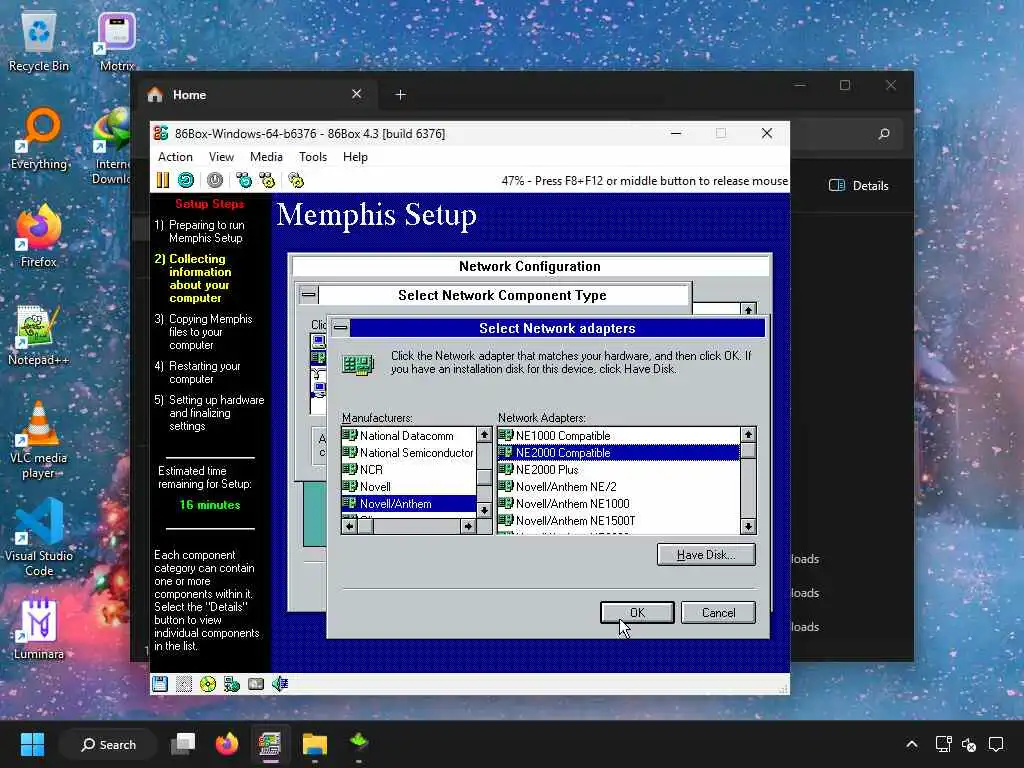Click Details button in File Explorer
1024x768 pixels.
(x=859, y=185)
